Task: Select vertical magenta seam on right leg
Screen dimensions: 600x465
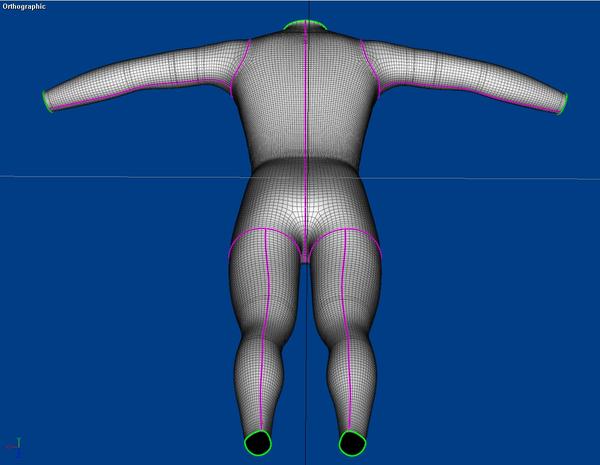Action: click(346, 329)
